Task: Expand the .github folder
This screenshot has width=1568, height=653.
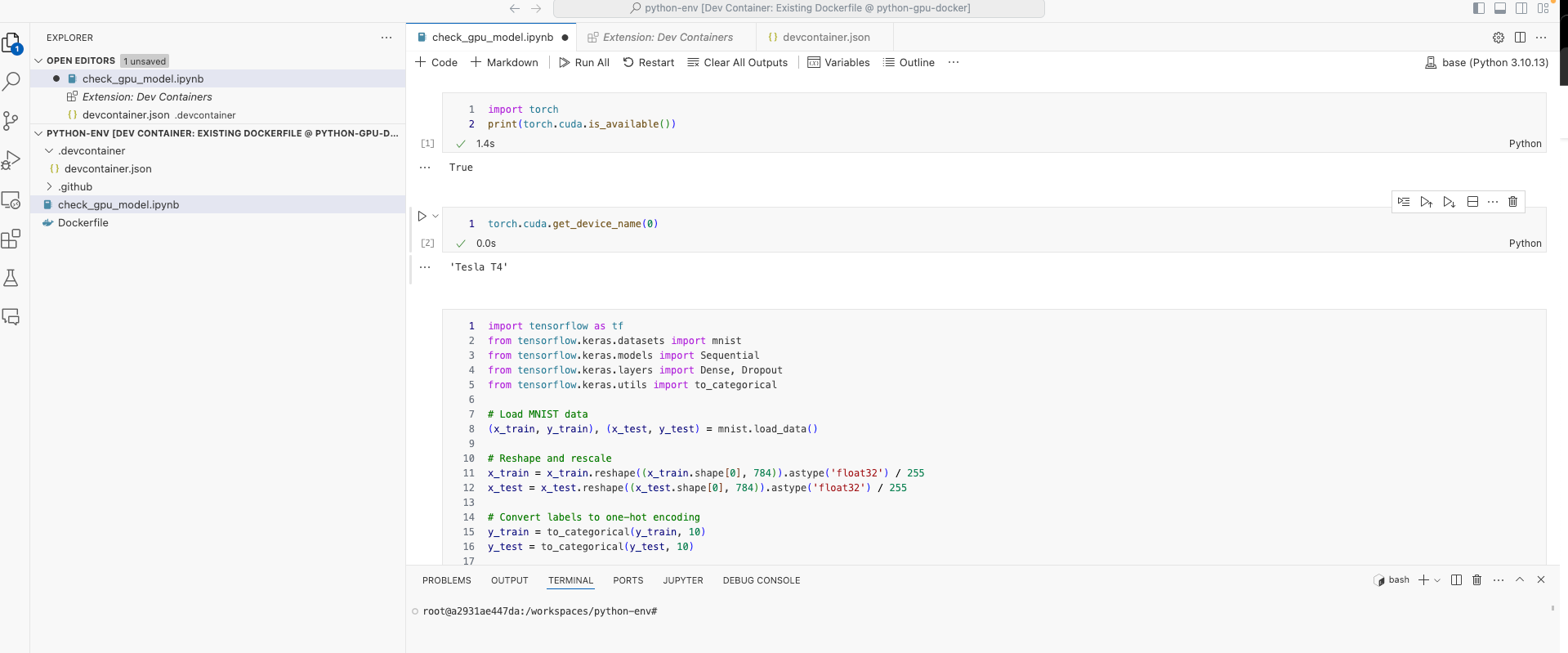Action: point(49,187)
